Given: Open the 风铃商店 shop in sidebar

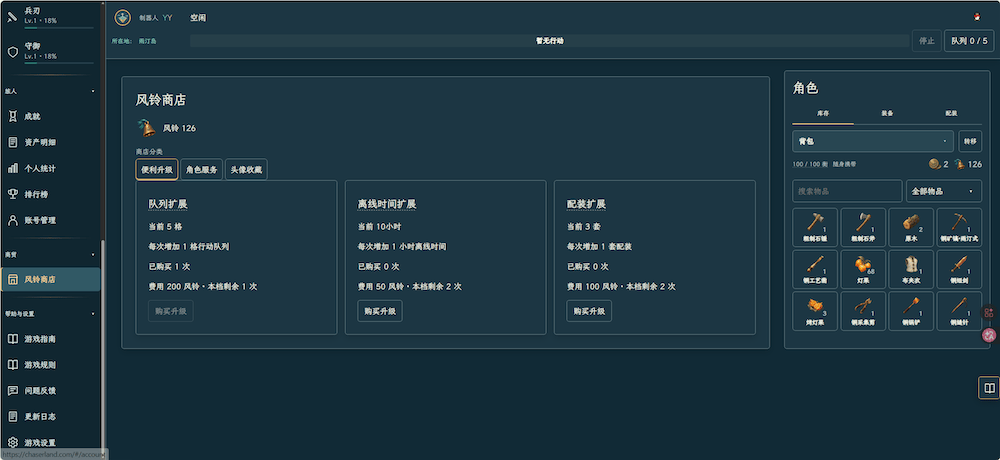Looking at the screenshot, I should 50,279.
